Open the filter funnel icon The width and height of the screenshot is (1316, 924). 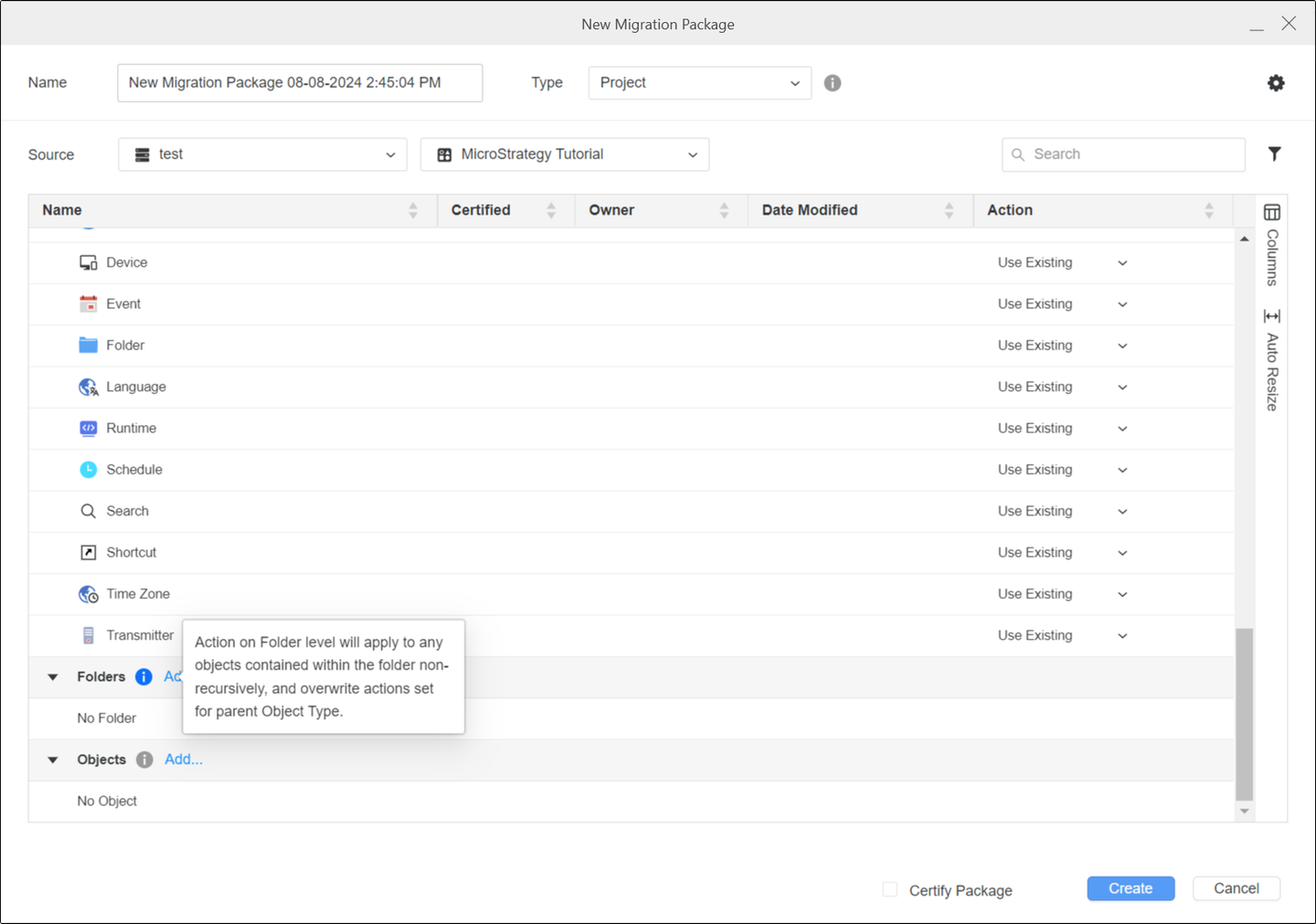click(1274, 154)
